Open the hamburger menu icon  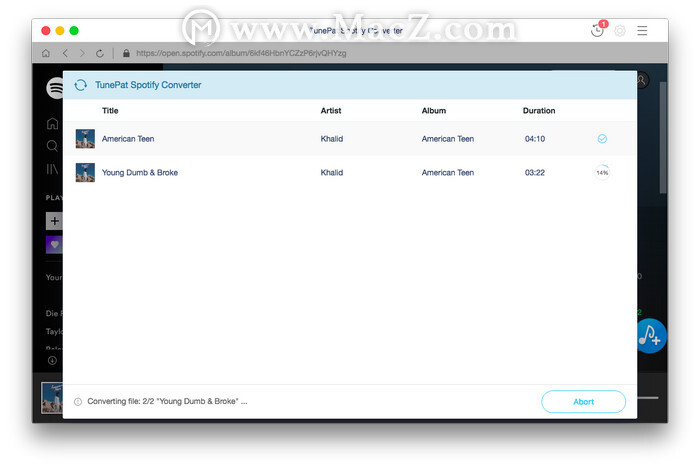click(642, 30)
